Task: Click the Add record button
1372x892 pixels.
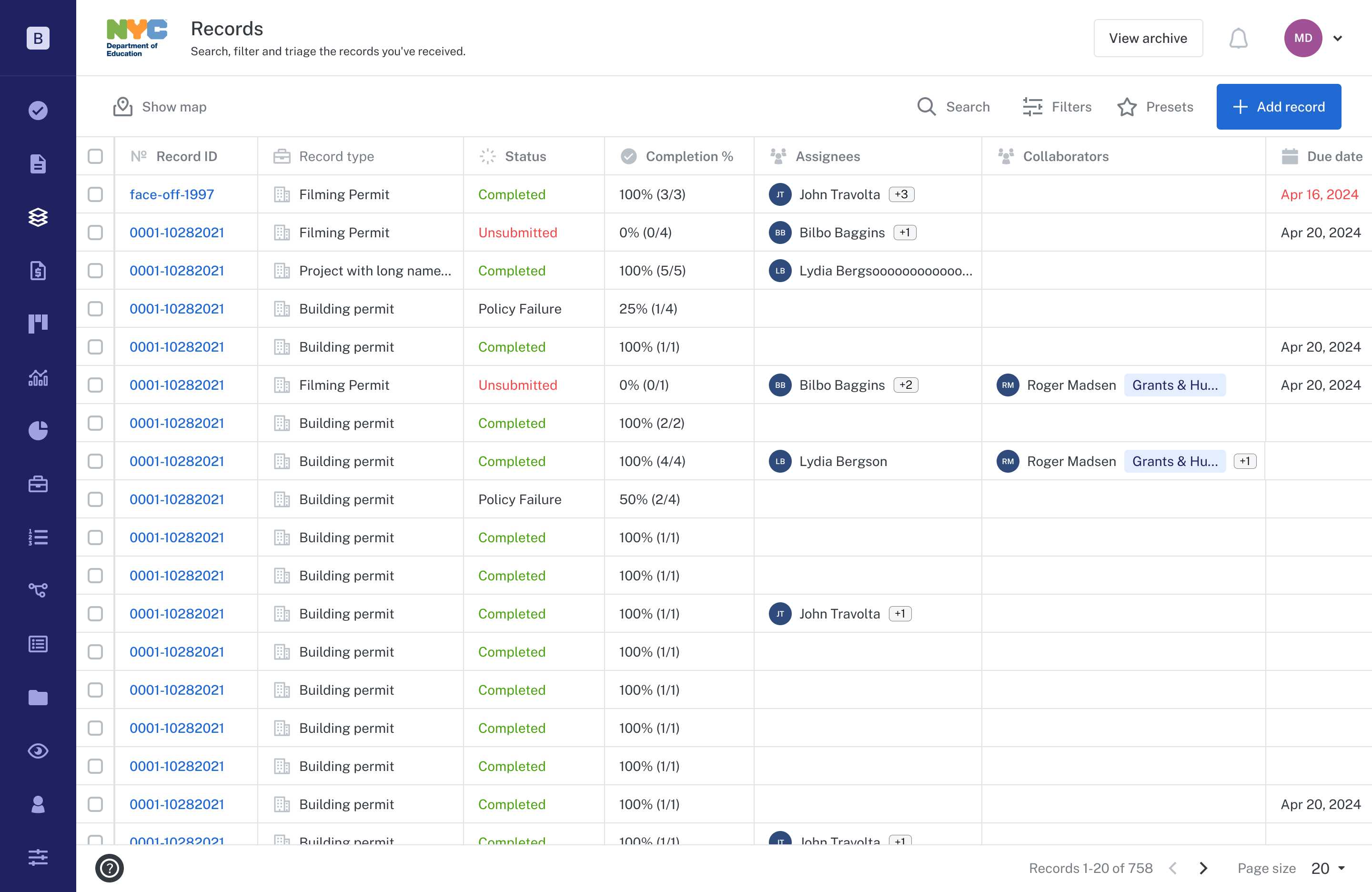Action: pos(1278,107)
